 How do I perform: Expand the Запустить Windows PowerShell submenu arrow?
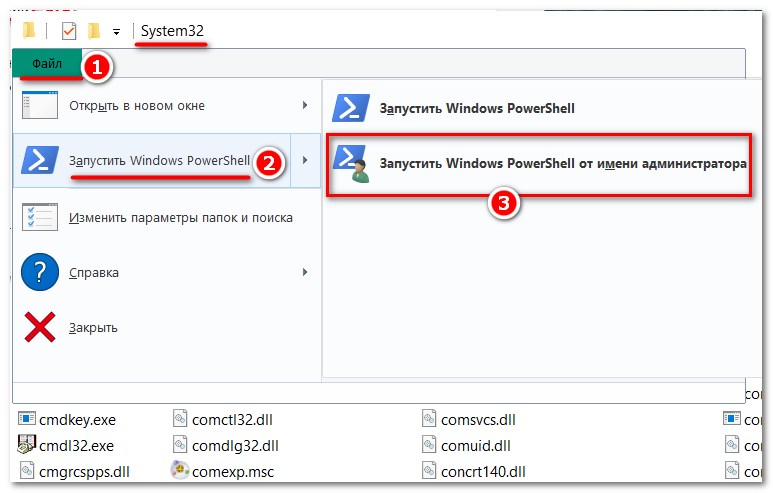305,160
